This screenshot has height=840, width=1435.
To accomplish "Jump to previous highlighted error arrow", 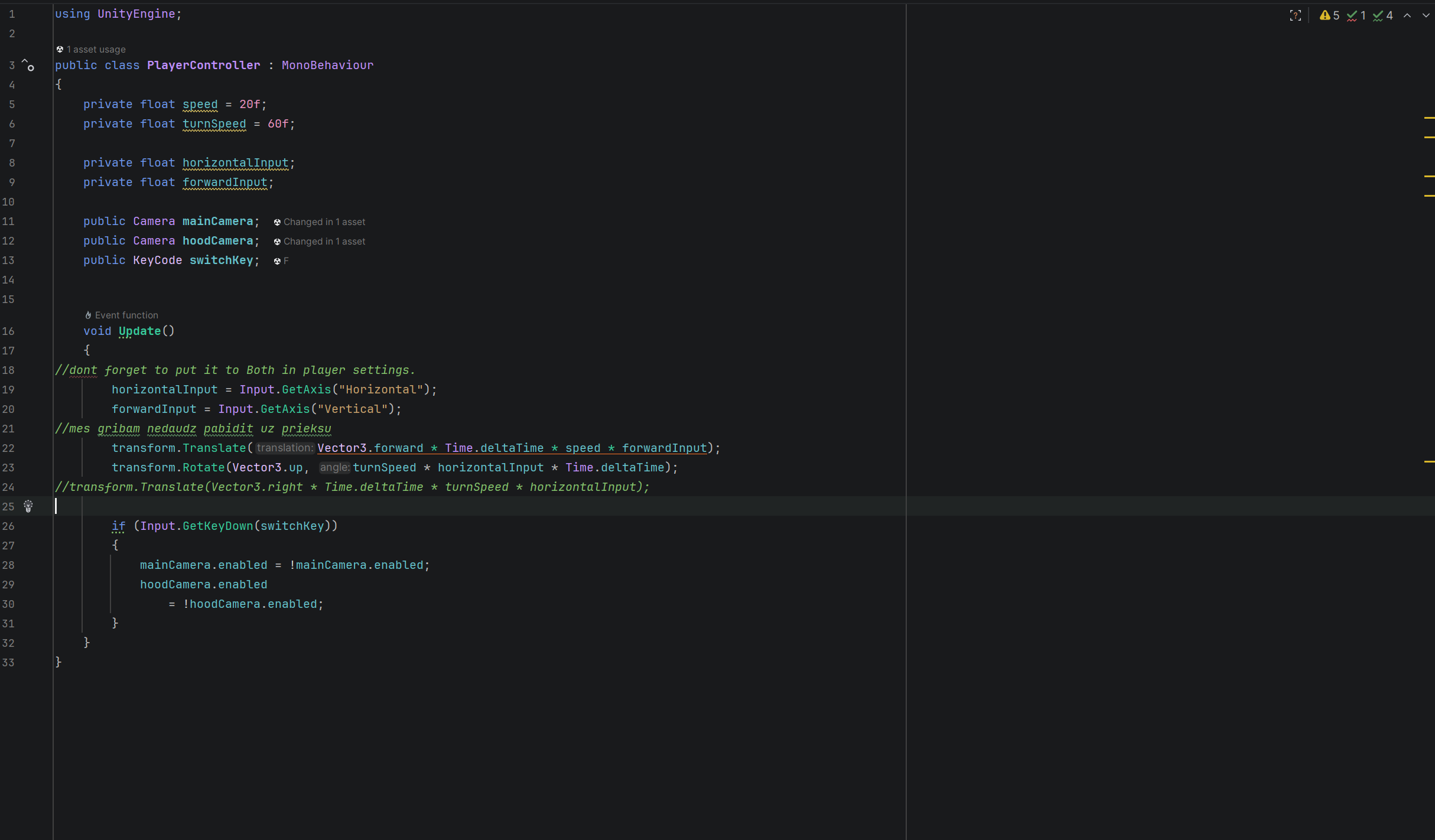I will [1407, 16].
